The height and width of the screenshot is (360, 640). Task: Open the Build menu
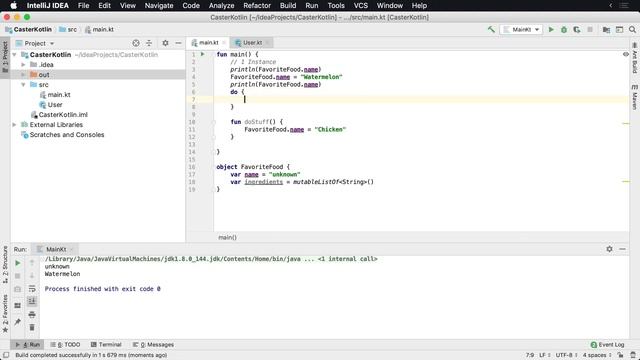point(288,5)
